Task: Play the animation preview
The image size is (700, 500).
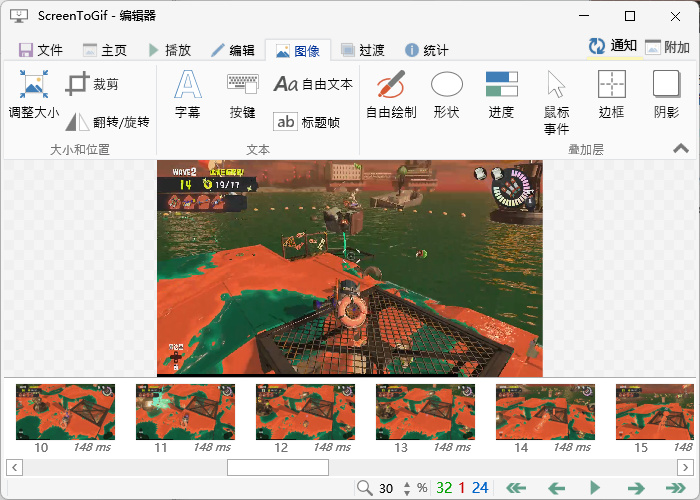Action: [595, 488]
